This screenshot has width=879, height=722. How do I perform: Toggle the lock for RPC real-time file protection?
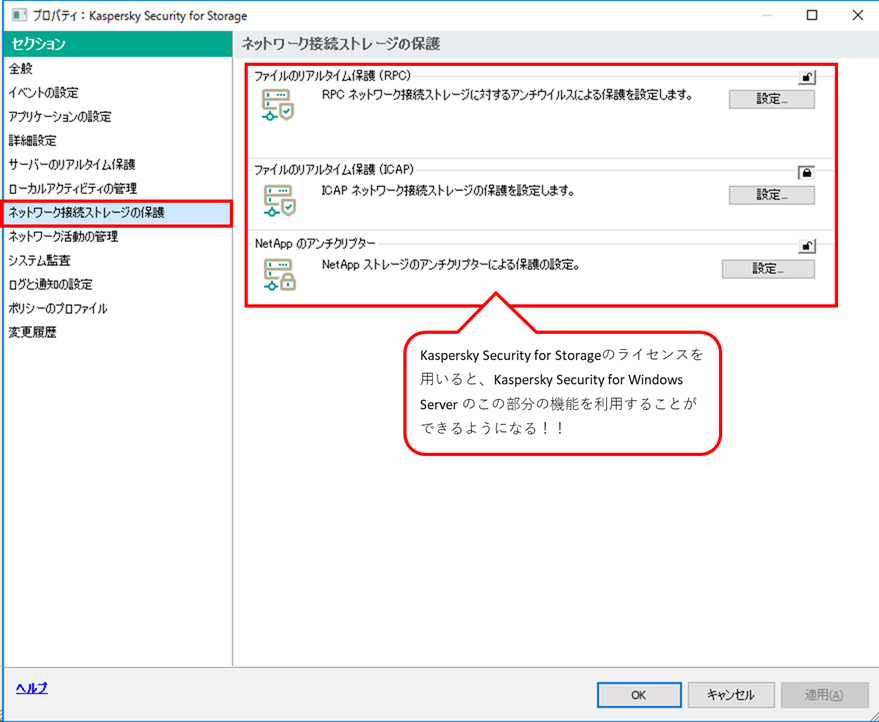(807, 77)
